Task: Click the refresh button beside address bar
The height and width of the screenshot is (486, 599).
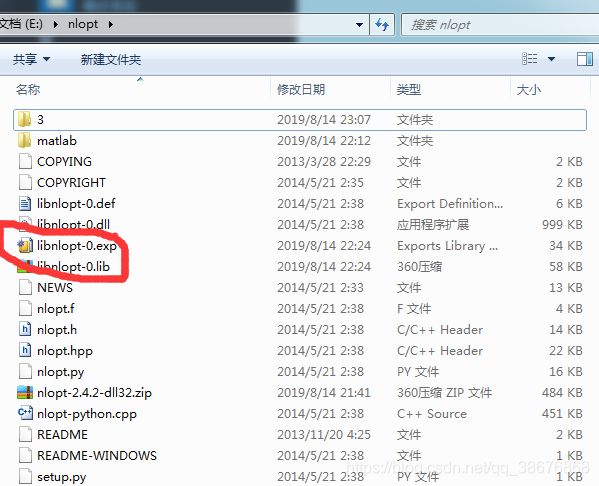Action: click(x=382, y=25)
